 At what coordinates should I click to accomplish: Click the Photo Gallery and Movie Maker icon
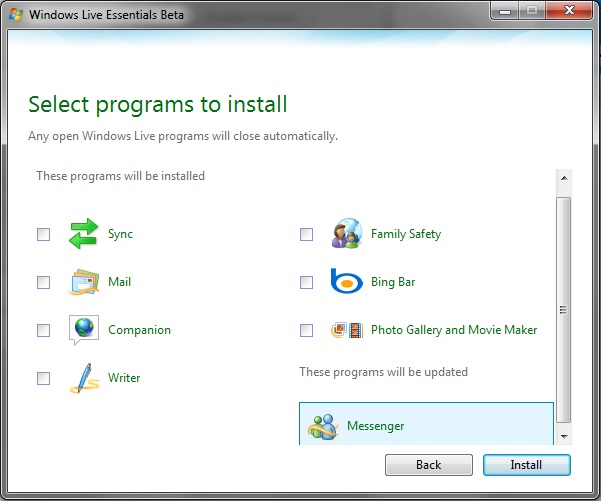(x=347, y=330)
